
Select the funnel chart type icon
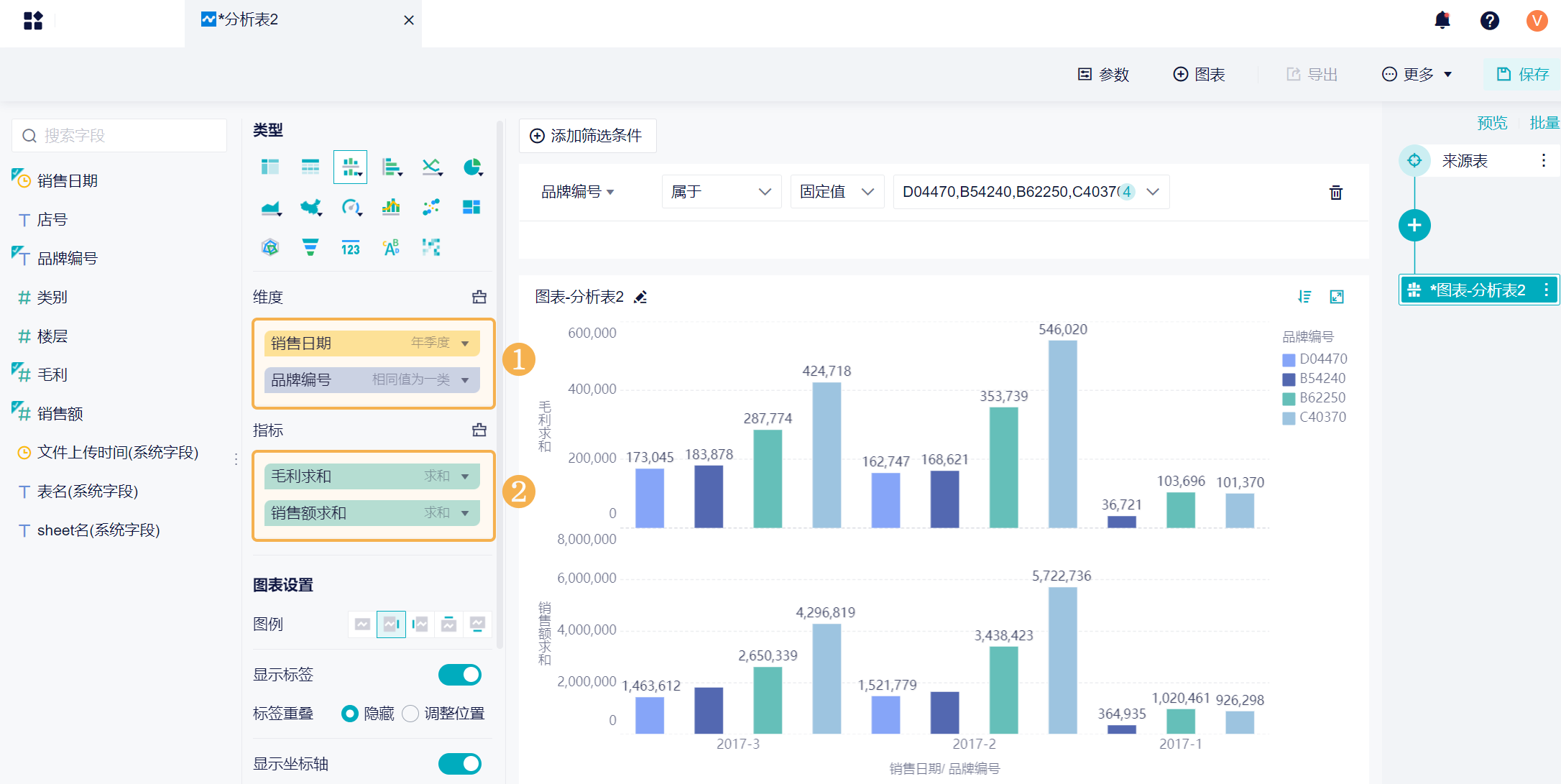click(x=310, y=248)
